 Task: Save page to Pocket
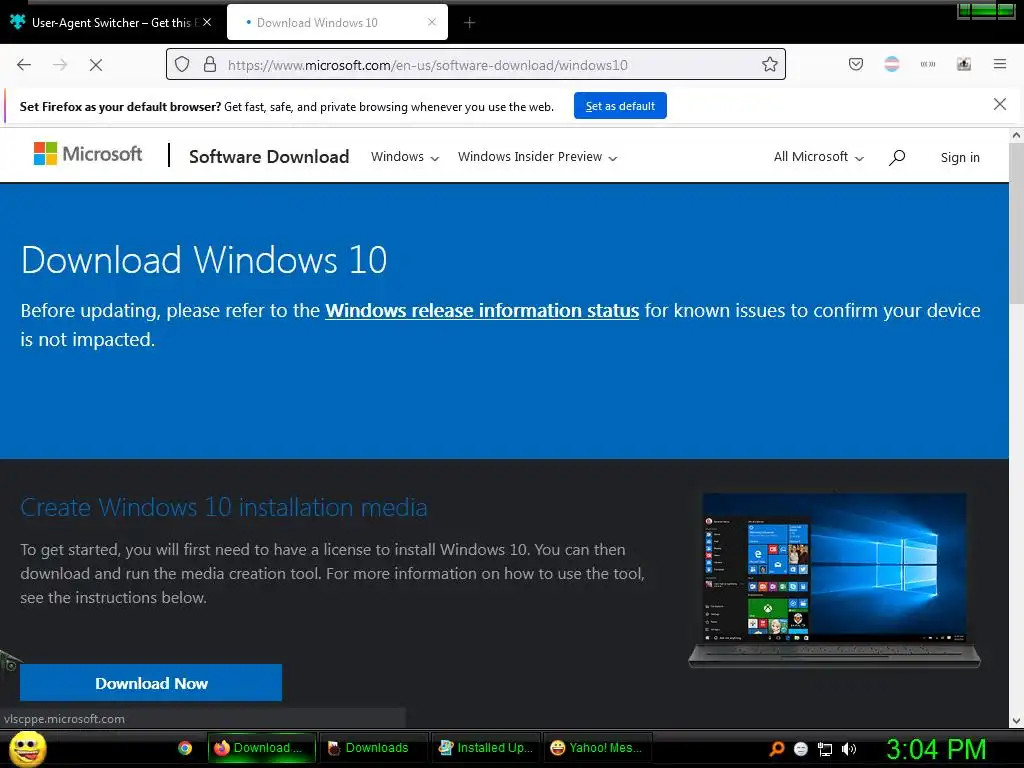coord(856,64)
